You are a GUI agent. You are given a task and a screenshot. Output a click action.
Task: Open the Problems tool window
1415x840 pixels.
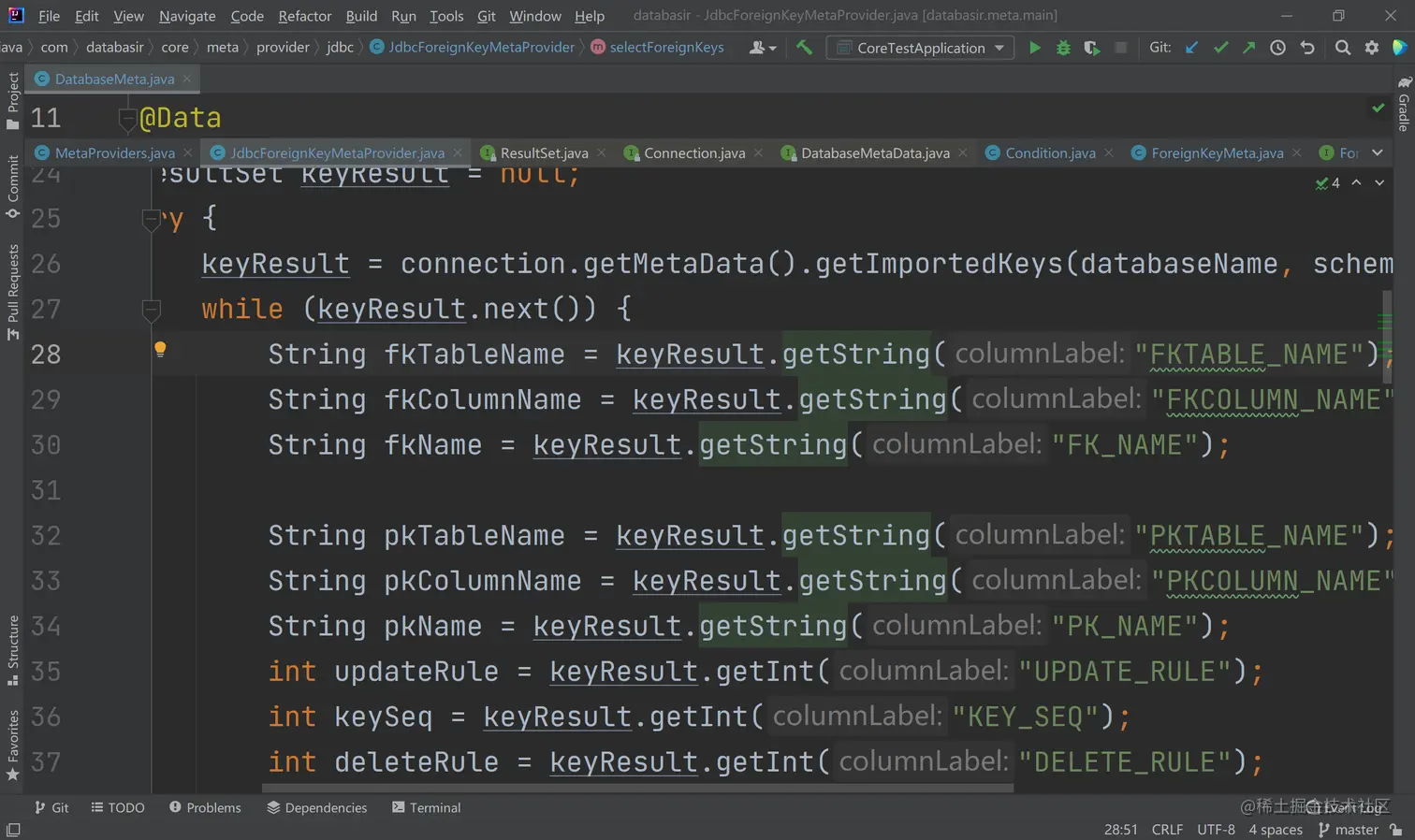pyautogui.click(x=205, y=807)
